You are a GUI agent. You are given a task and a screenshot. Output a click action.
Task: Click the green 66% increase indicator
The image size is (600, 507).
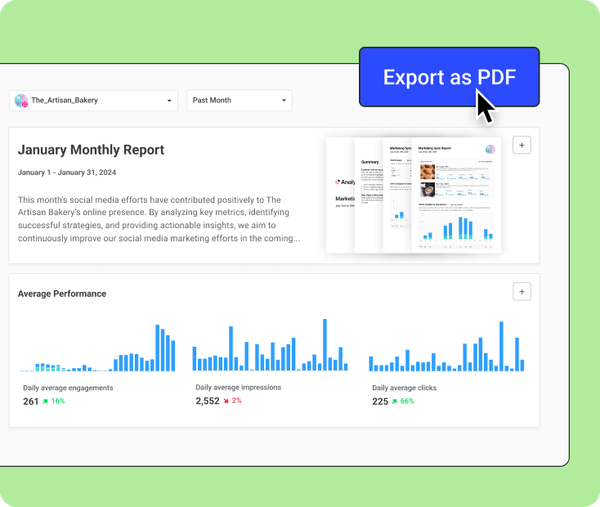pos(403,401)
